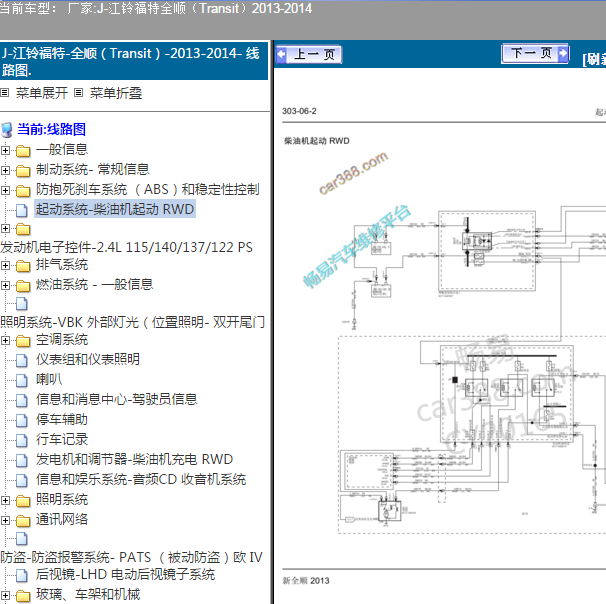Click the folder icon beside 照明系统

[x=22, y=500]
